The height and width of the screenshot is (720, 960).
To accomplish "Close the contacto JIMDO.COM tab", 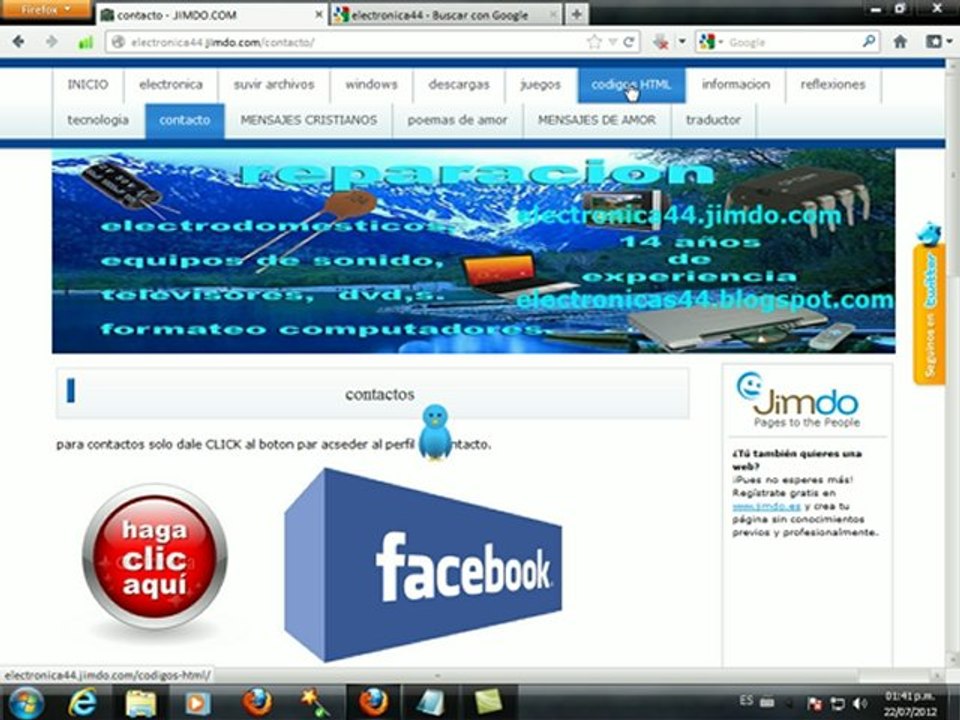I will point(319,15).
